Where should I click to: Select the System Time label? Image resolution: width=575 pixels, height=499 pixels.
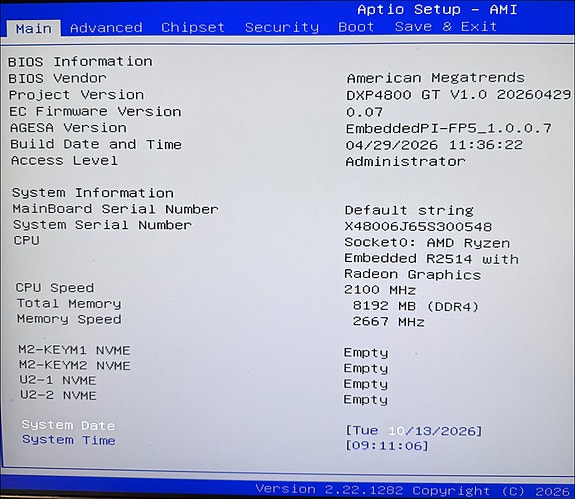pos(69,440)
